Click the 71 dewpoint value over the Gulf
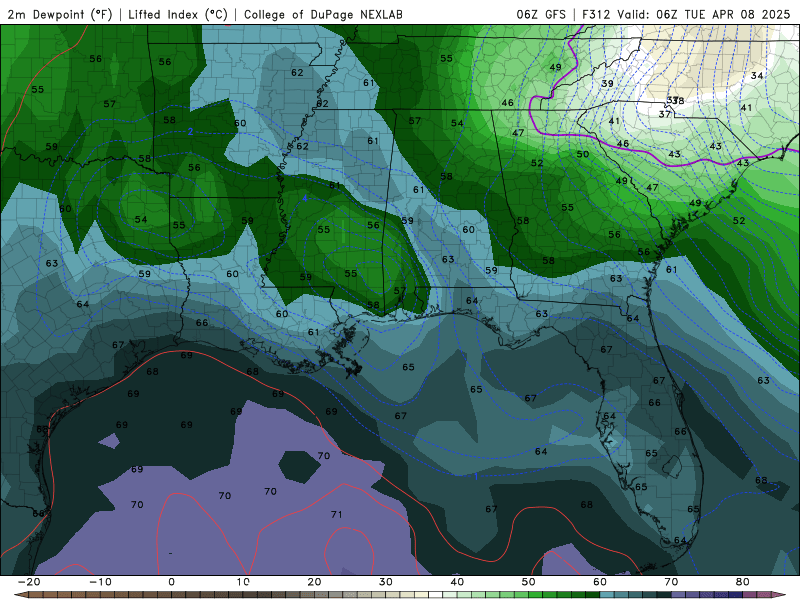The width and height of the screenshot is (800, 600). [x=336, y=514]
